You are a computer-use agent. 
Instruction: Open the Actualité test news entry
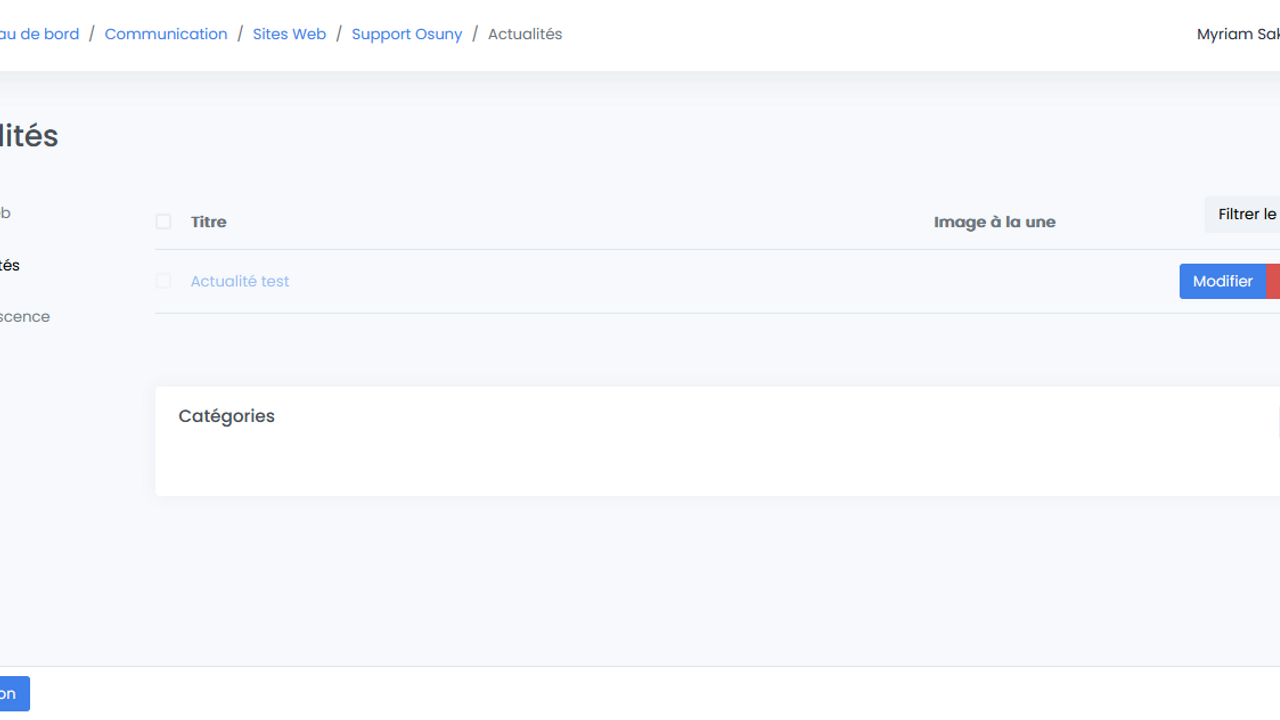click(x=239, y=281)
